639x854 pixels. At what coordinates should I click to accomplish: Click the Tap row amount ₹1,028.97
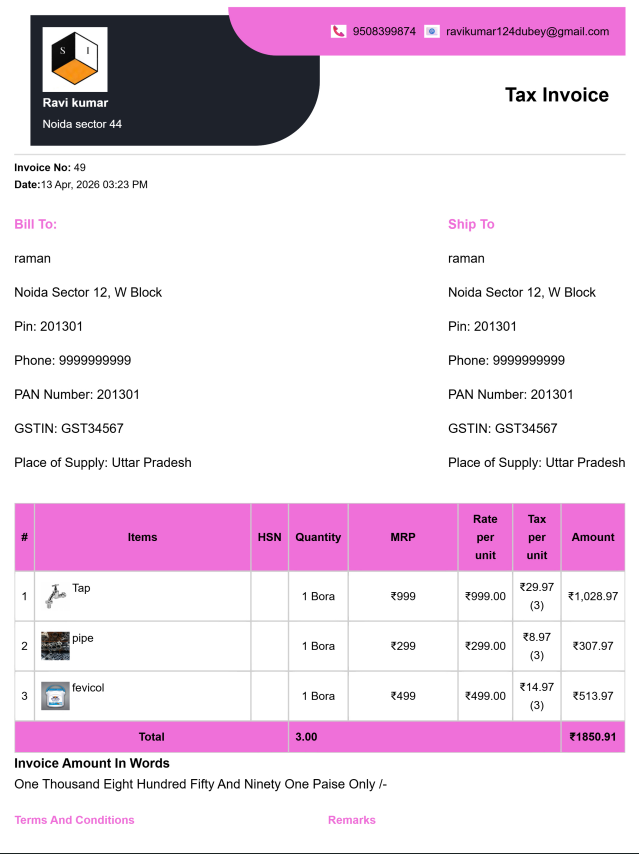pos(593,596)
